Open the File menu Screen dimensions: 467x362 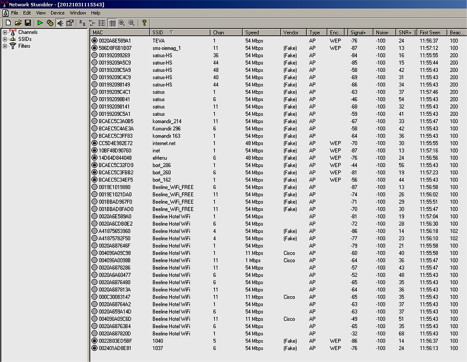[x=14, y=13]
